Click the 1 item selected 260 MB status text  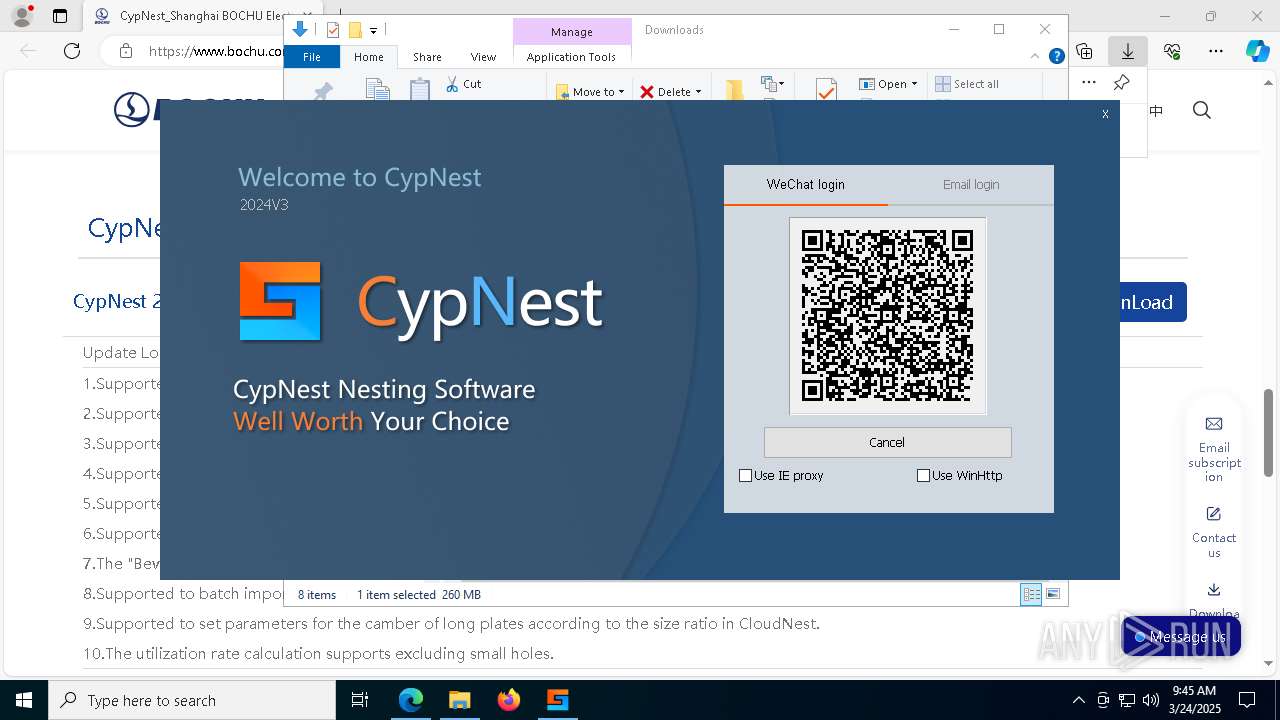point(419,594)
